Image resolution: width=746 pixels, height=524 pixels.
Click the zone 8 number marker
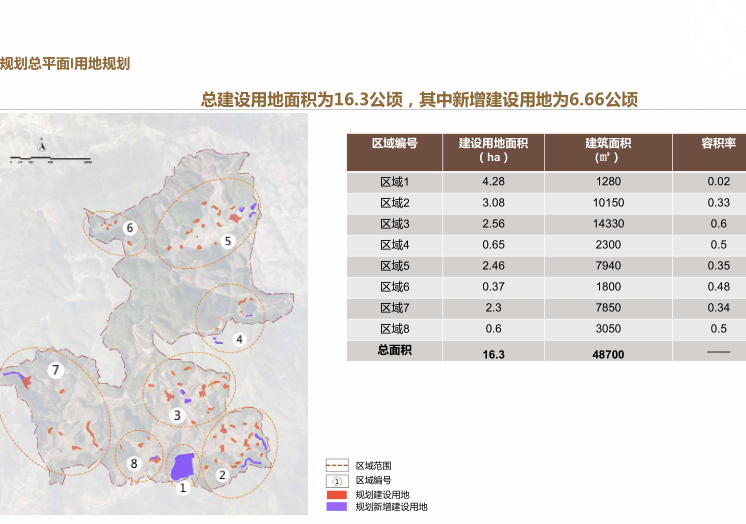134,463
